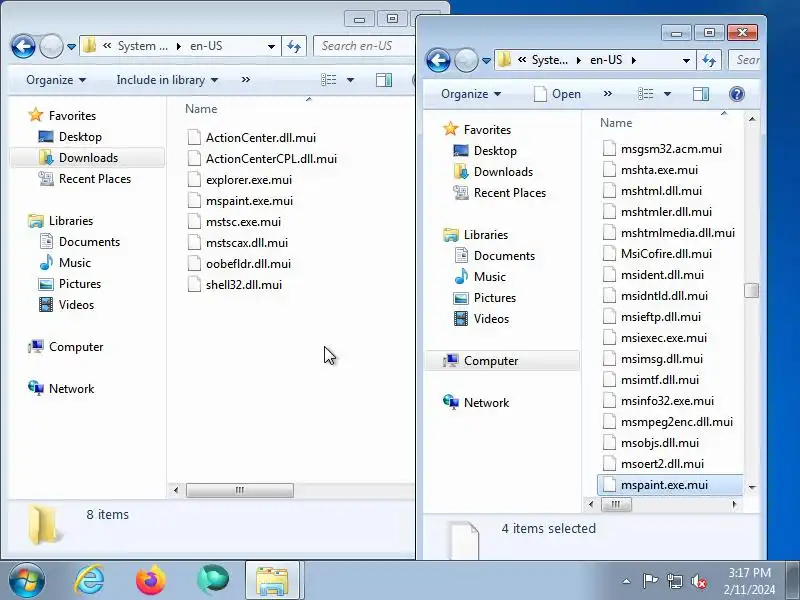Click Back arrow in left Explorer window
The height and width of the screenshot is (600, 800).
23,46
